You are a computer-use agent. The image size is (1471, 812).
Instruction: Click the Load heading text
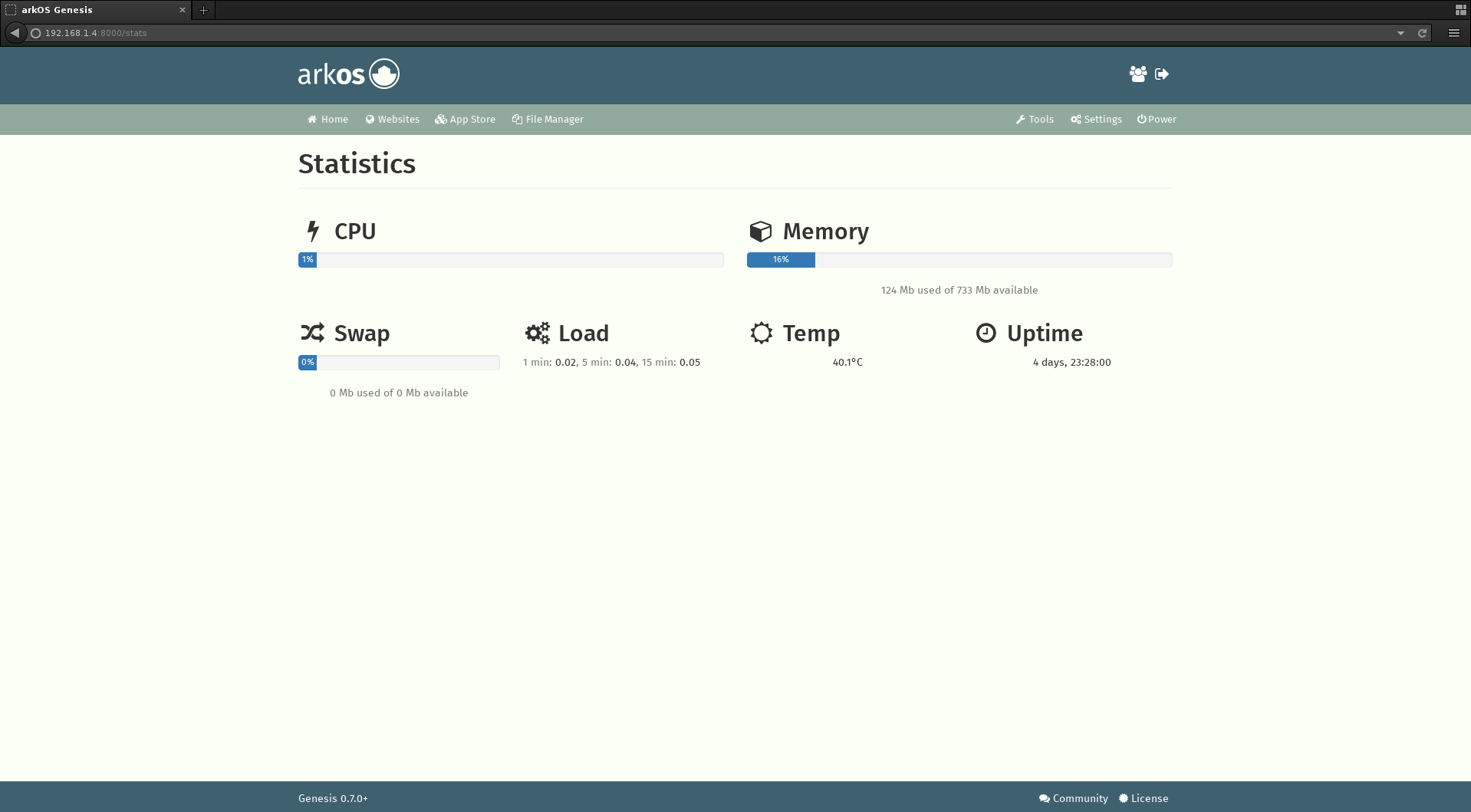pos(584,334)
